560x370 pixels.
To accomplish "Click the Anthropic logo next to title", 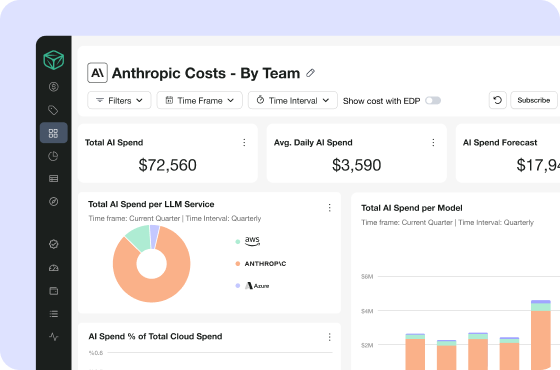I will (98, 73).
